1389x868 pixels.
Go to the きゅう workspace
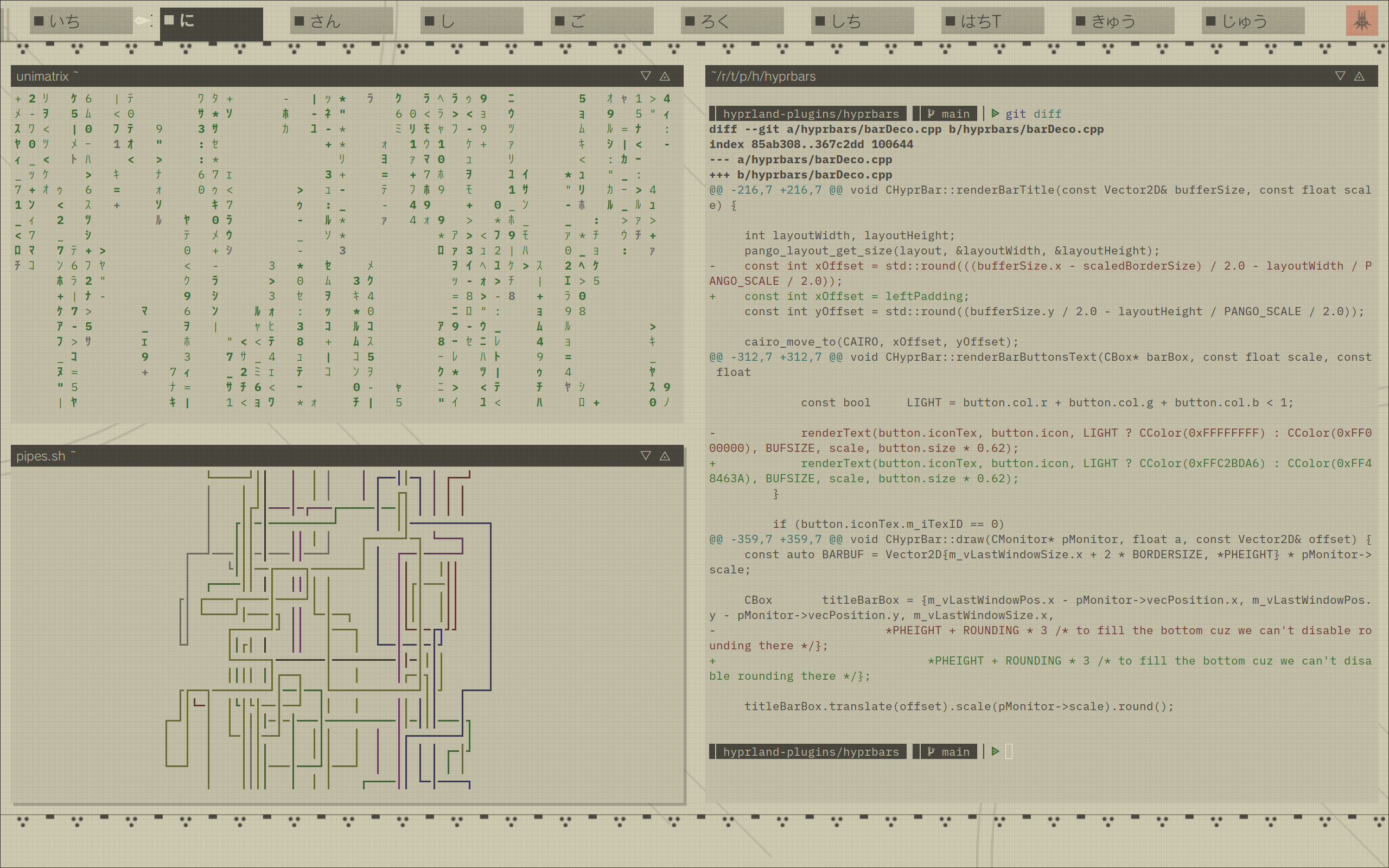tap(1123, 21)
